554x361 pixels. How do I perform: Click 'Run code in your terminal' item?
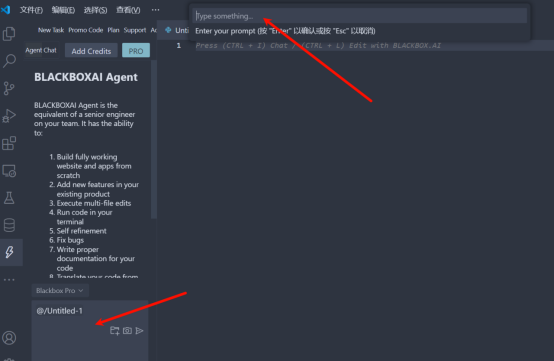tap(84, 217)
